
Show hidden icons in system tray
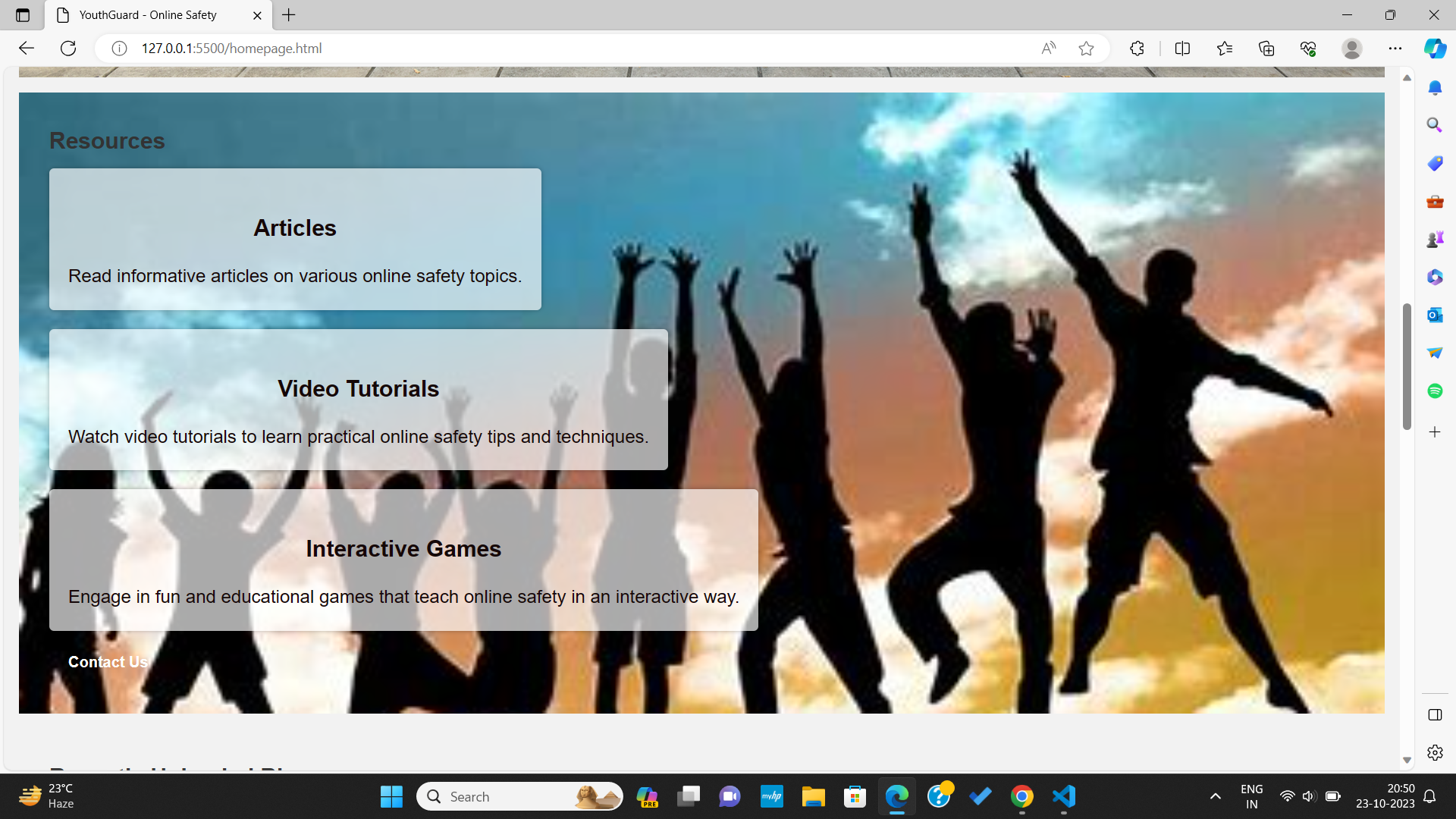1215,796
